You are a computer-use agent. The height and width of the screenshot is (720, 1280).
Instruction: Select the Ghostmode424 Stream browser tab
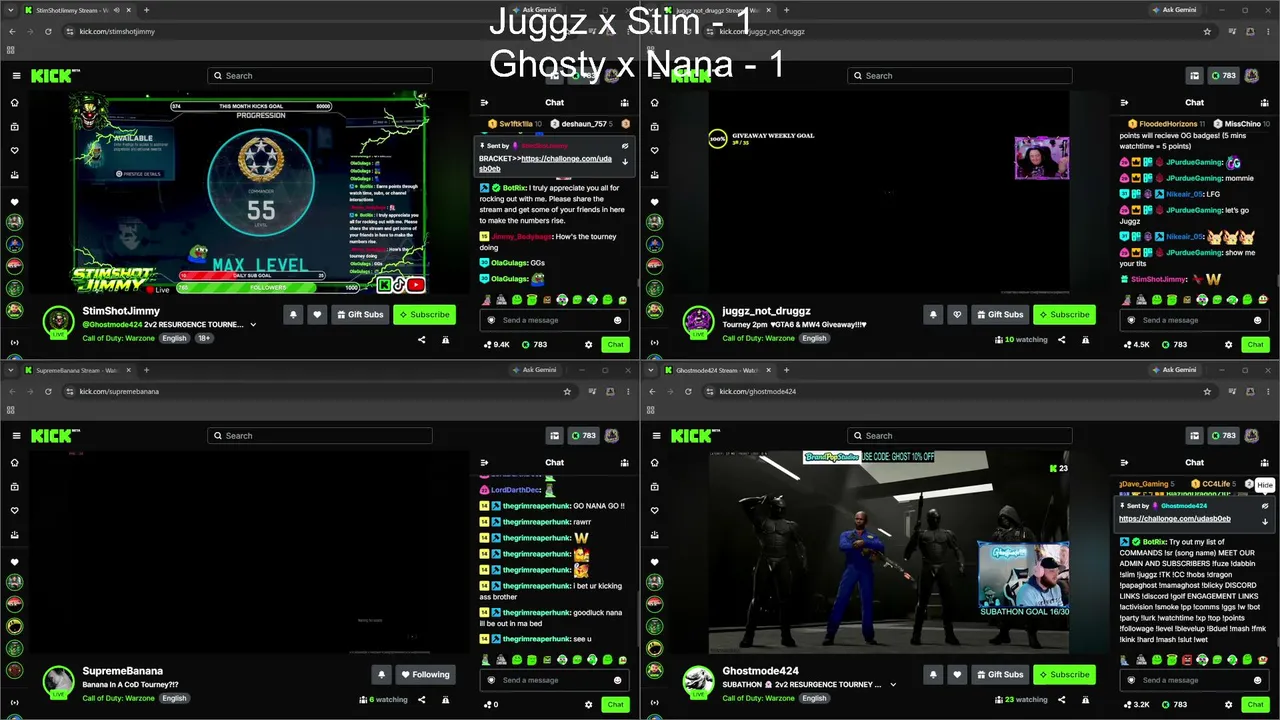pyautogui.click(x=716, y=370)
